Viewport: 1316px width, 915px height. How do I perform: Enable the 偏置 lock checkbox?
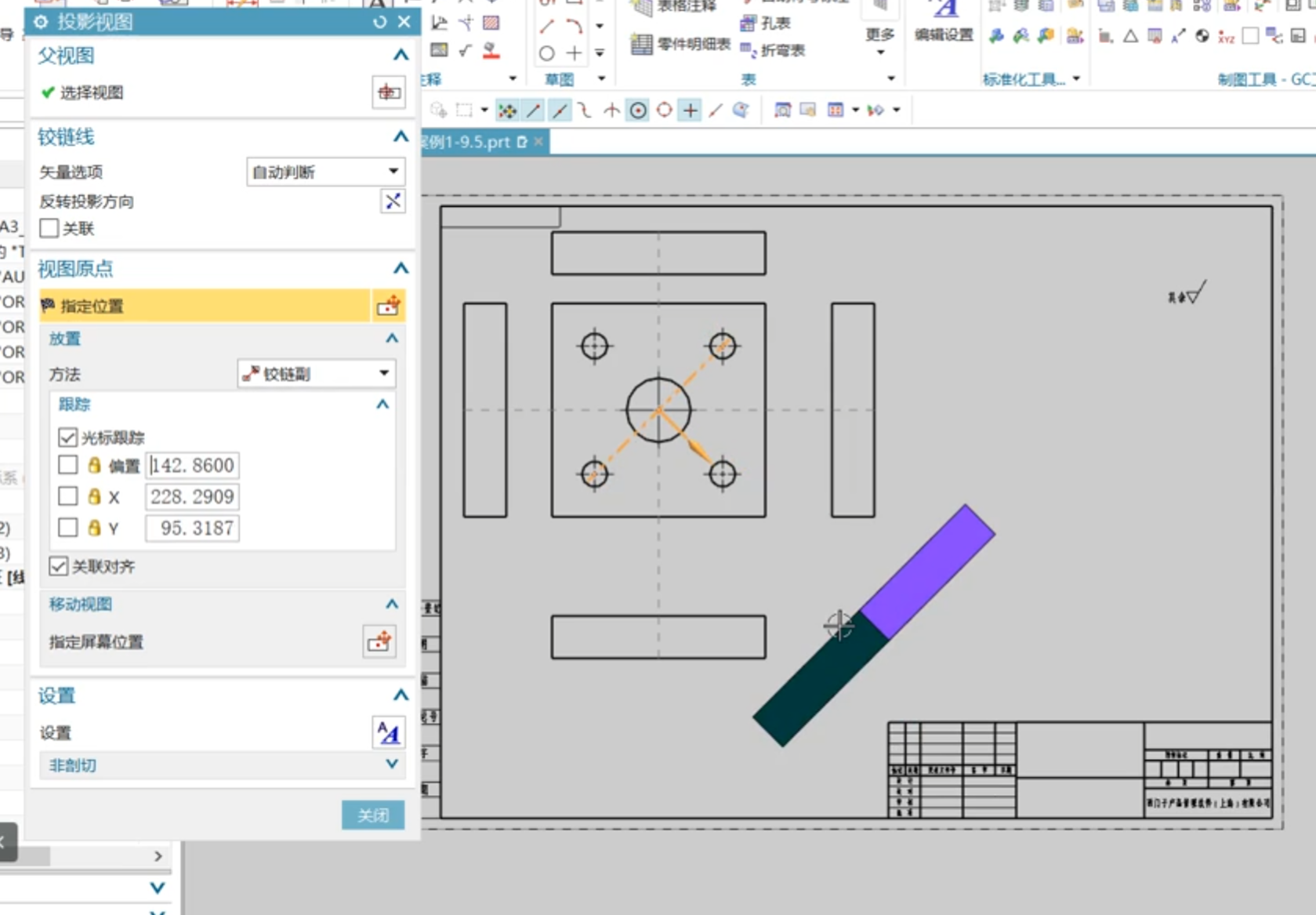68,465
